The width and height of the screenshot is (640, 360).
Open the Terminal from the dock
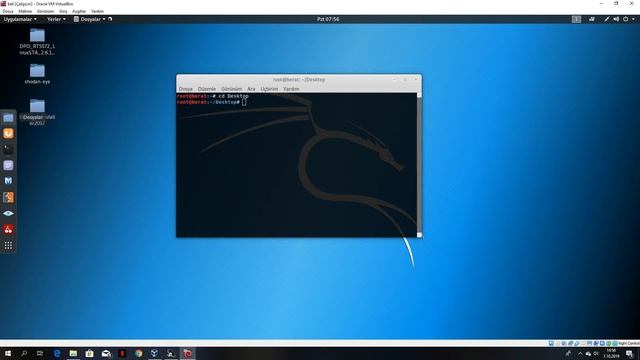[x=8, y=149]
